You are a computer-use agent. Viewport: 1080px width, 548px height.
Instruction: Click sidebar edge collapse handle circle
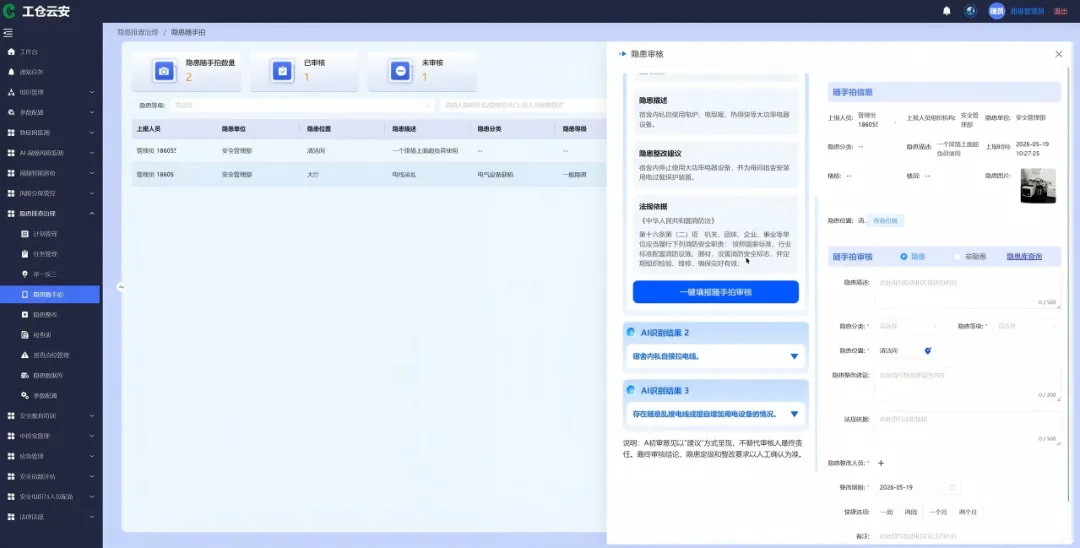[x=121, y=286]
